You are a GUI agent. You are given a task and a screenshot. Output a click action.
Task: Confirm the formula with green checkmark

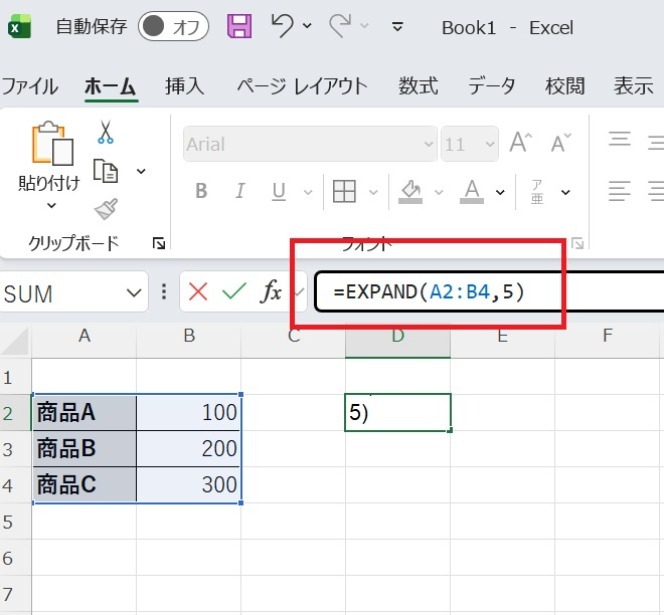(x=234, y=292)
